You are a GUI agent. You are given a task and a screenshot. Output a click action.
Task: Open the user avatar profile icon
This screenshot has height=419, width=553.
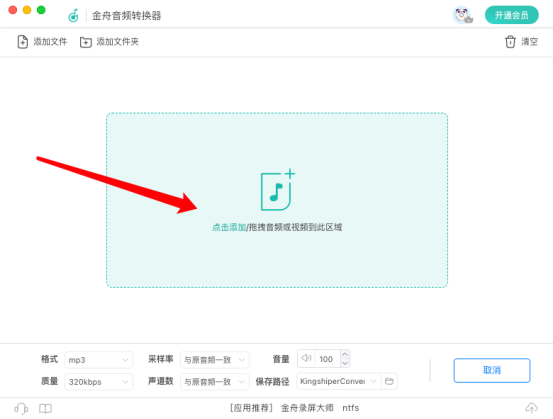(462, 15)
